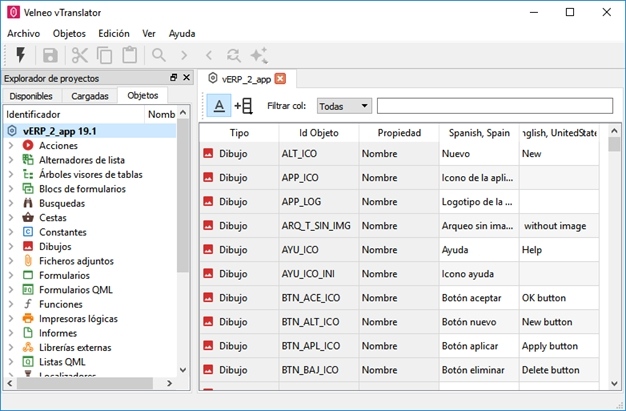
Task: Open the Objetos menu
Action: (x=69, y=33)
